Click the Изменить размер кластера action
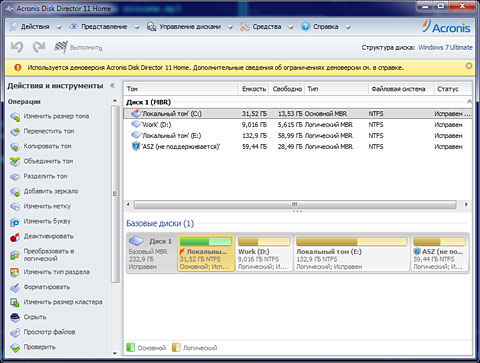The width and height of the screenshot is (480, 363). click(x=63, y=302)
